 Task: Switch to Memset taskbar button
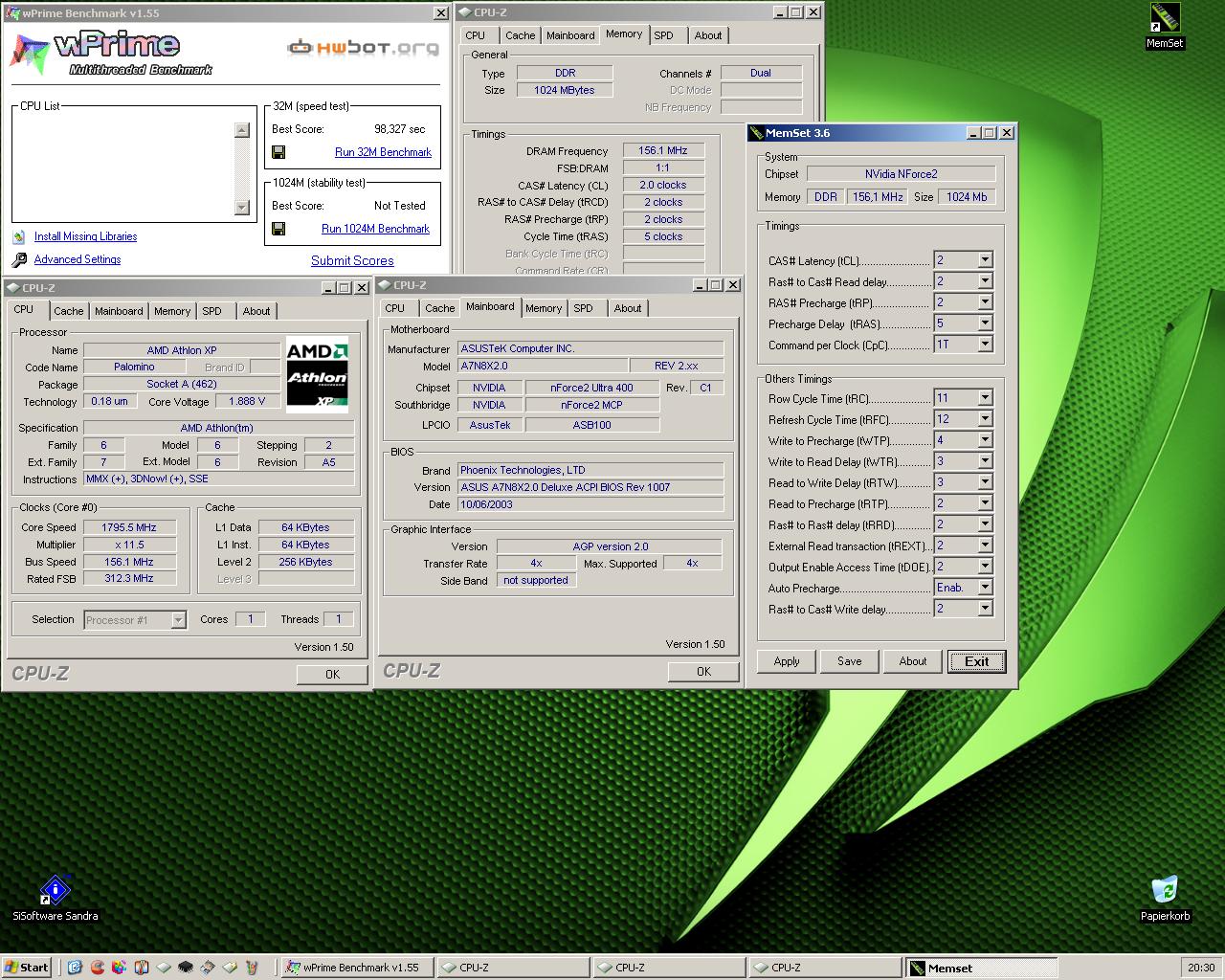tap(982, 968)
